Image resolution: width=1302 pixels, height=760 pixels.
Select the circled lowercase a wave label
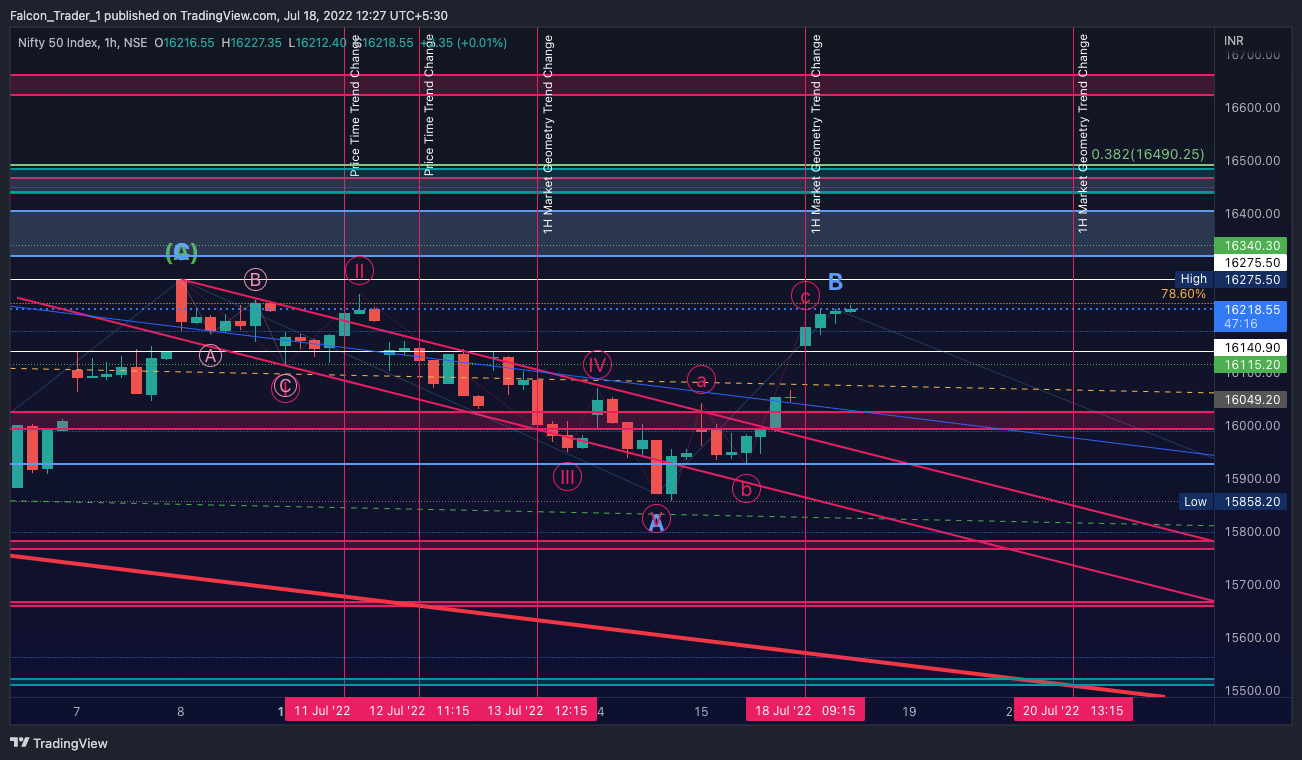tap(702, 380)
